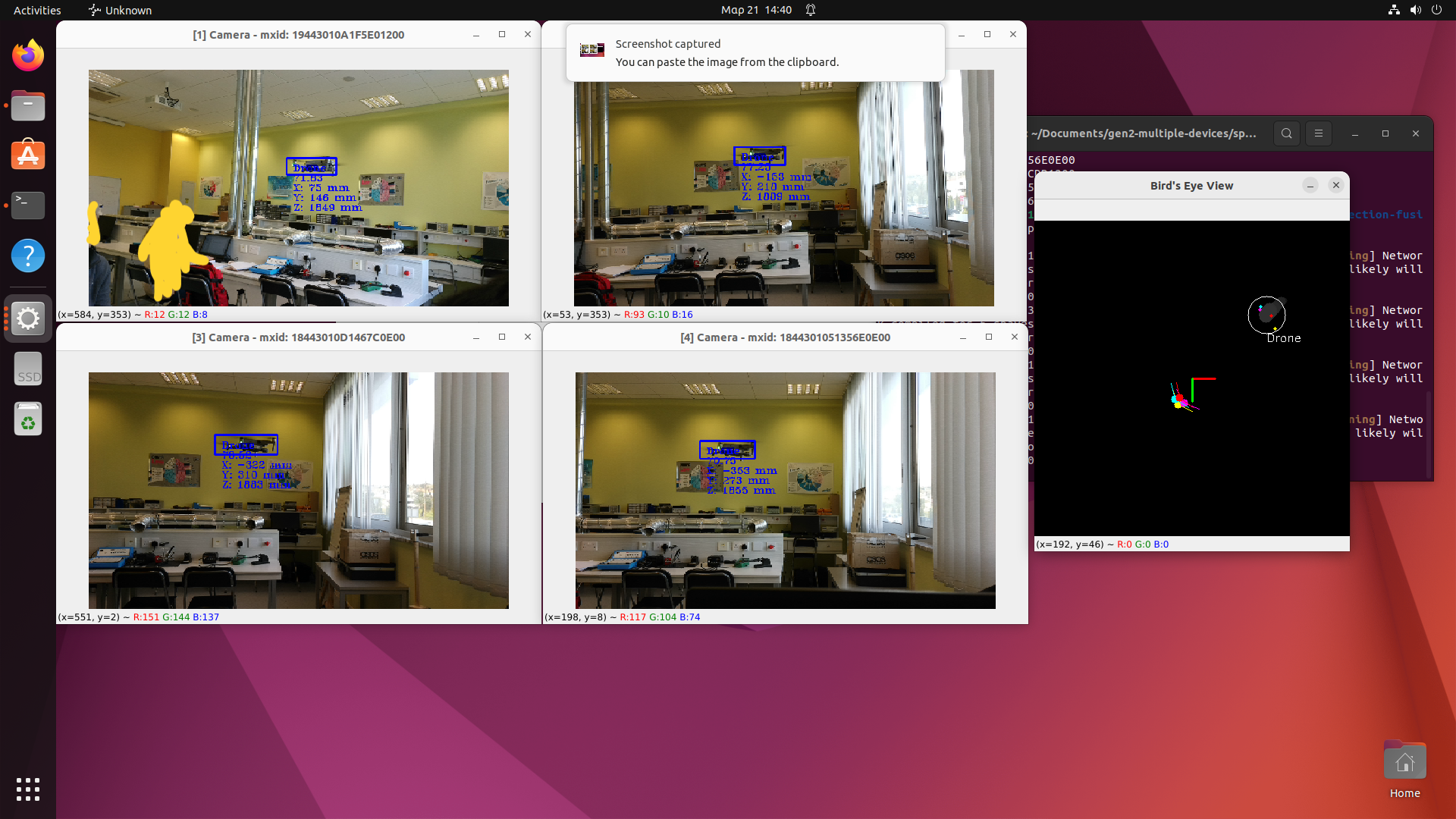Launch Ubuntu Software from dock
The width and height of the screenshot is (1456, 819).
pos(28,155)
